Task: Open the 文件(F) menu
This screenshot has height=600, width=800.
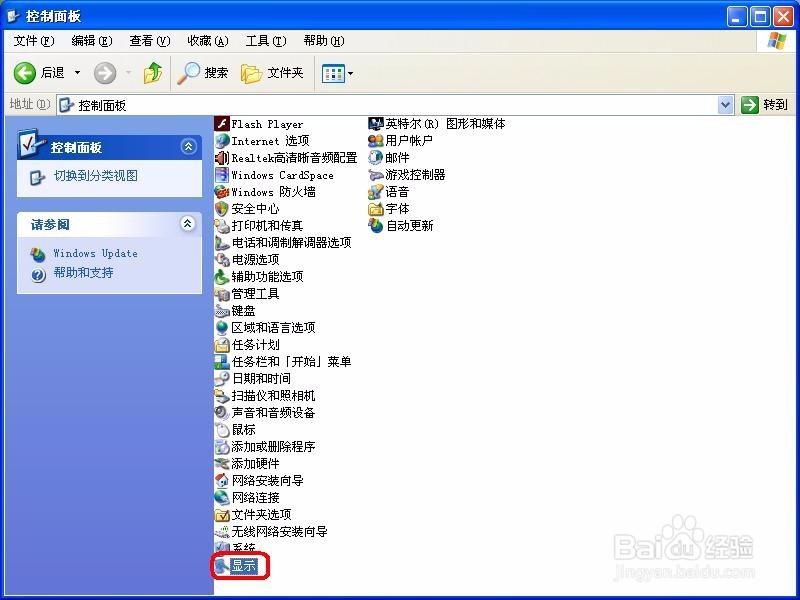Action: click(x=34, y=41)
